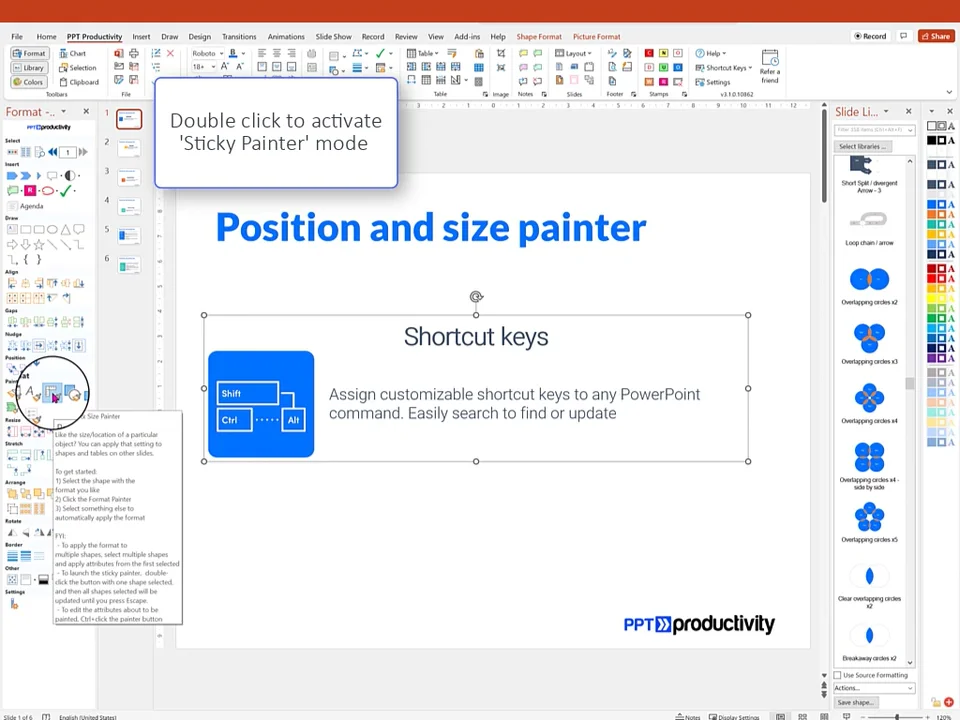Adjust the zoom slider in the status bar
960x720 pixels.
(x=896, y=716)
